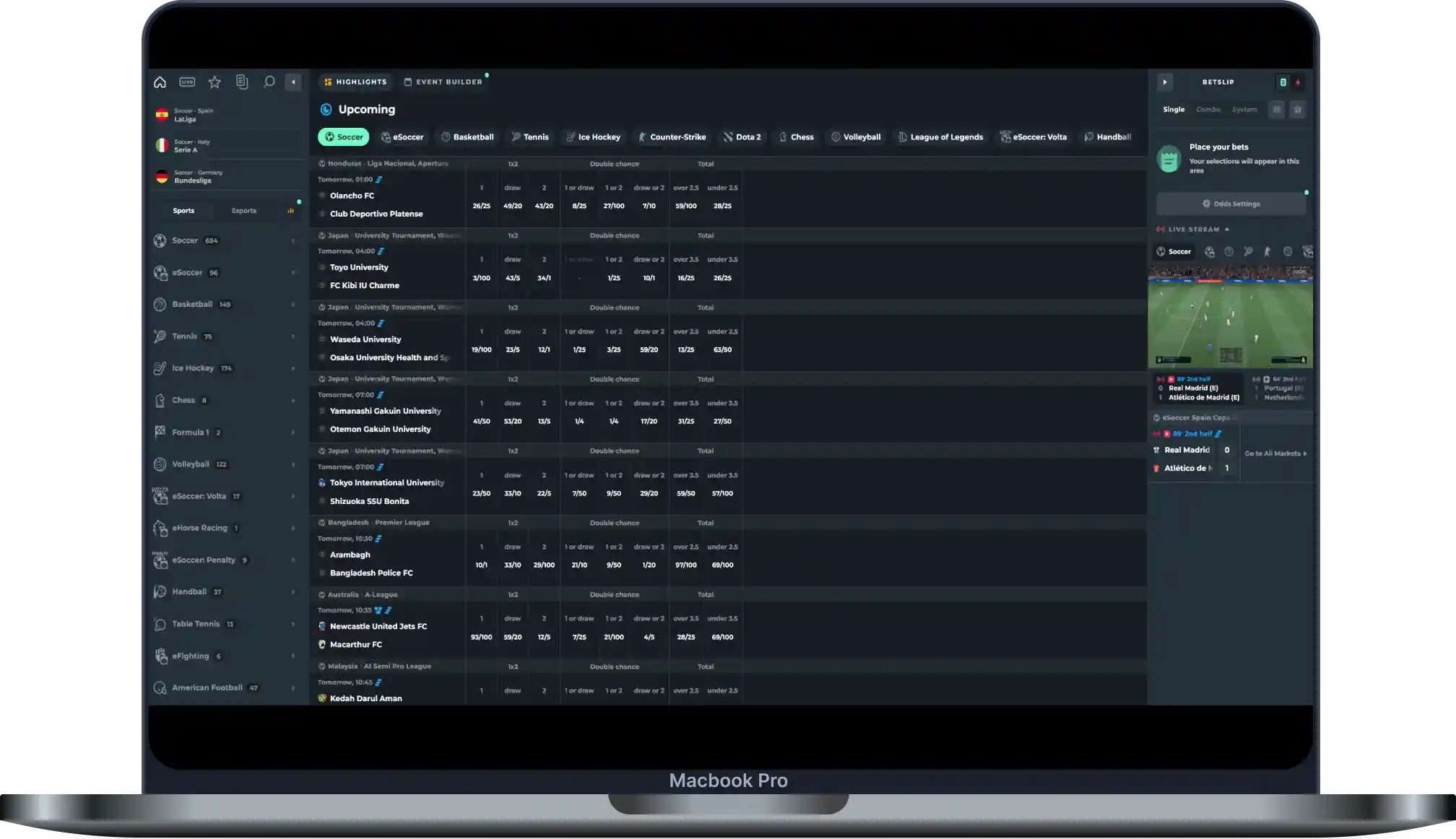1456x839 pixels.
Task: Open the home icon in the sidebar
Action: 160,82
